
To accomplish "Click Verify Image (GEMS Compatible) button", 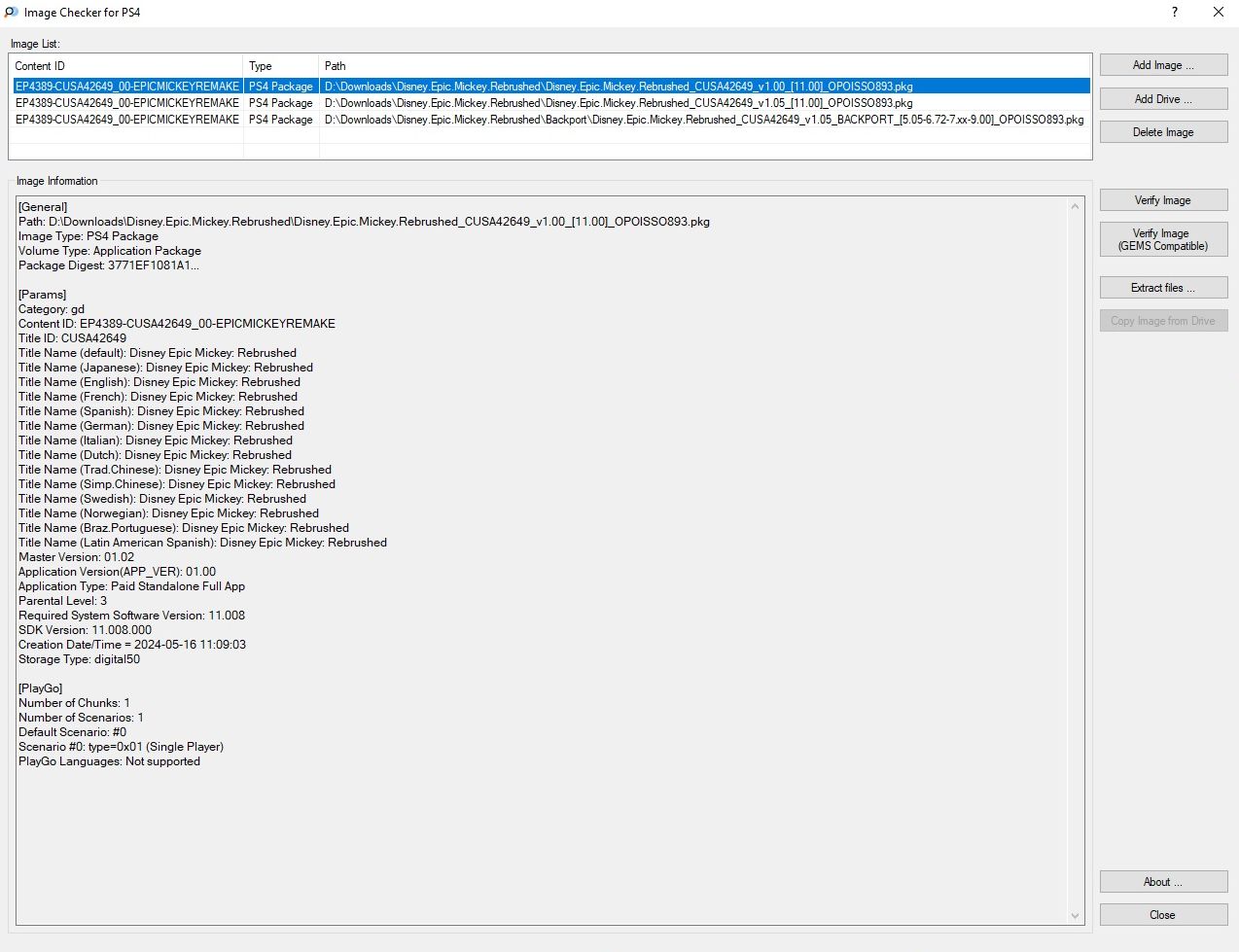I will pyautogui.click(x=1163, y=239).
